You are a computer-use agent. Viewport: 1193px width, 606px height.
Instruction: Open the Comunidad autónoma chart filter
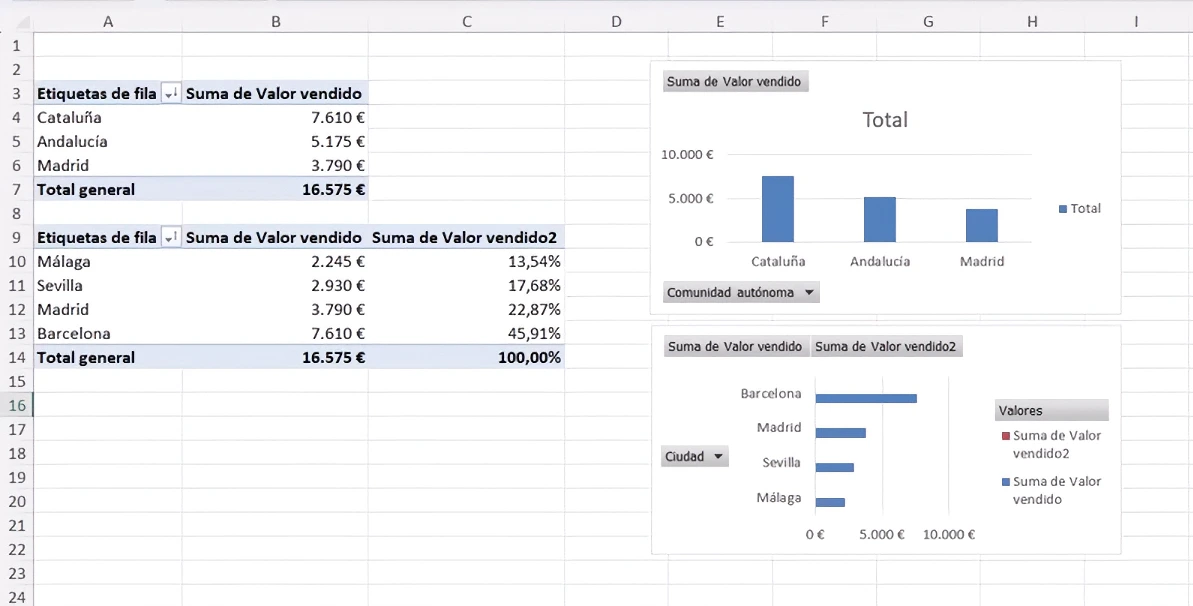coord(742,292)
